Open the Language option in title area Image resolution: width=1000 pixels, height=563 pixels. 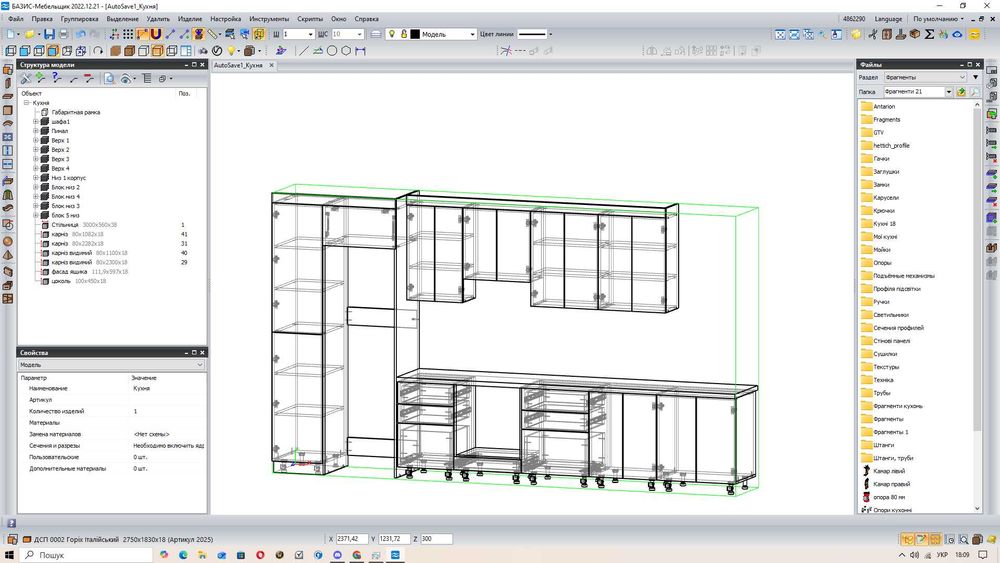pos(888,18)
